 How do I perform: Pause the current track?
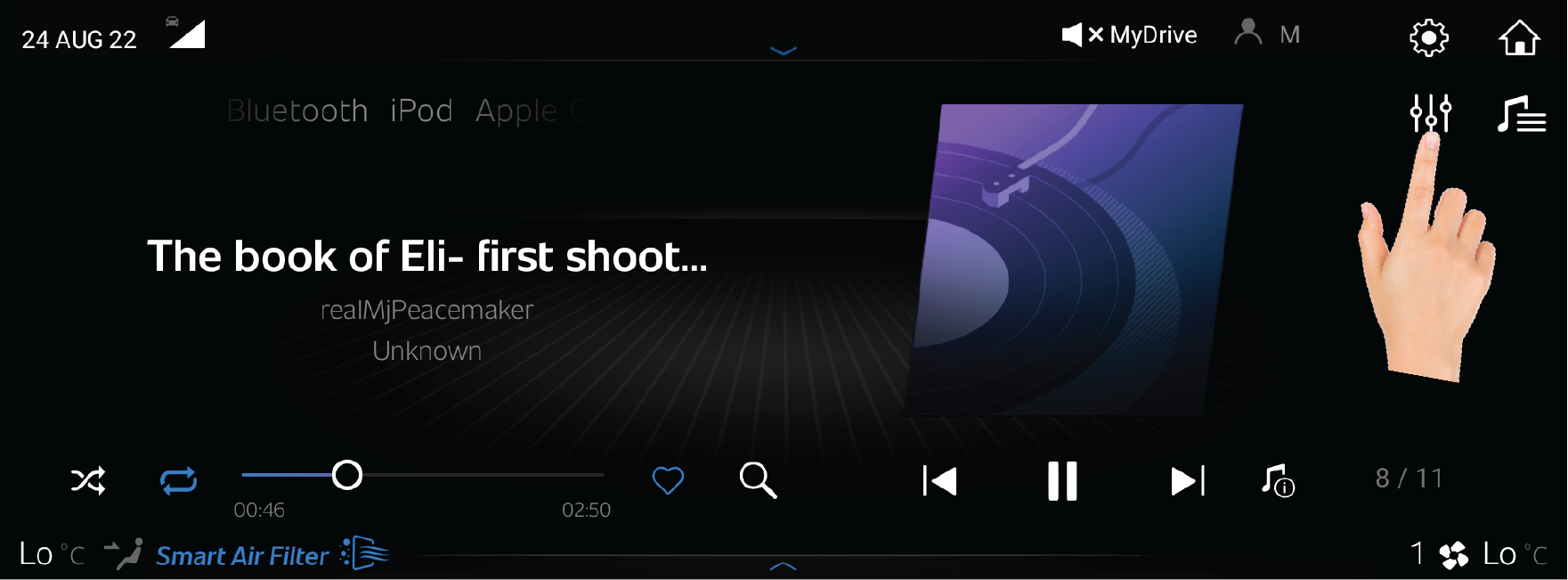point(1062,481)
